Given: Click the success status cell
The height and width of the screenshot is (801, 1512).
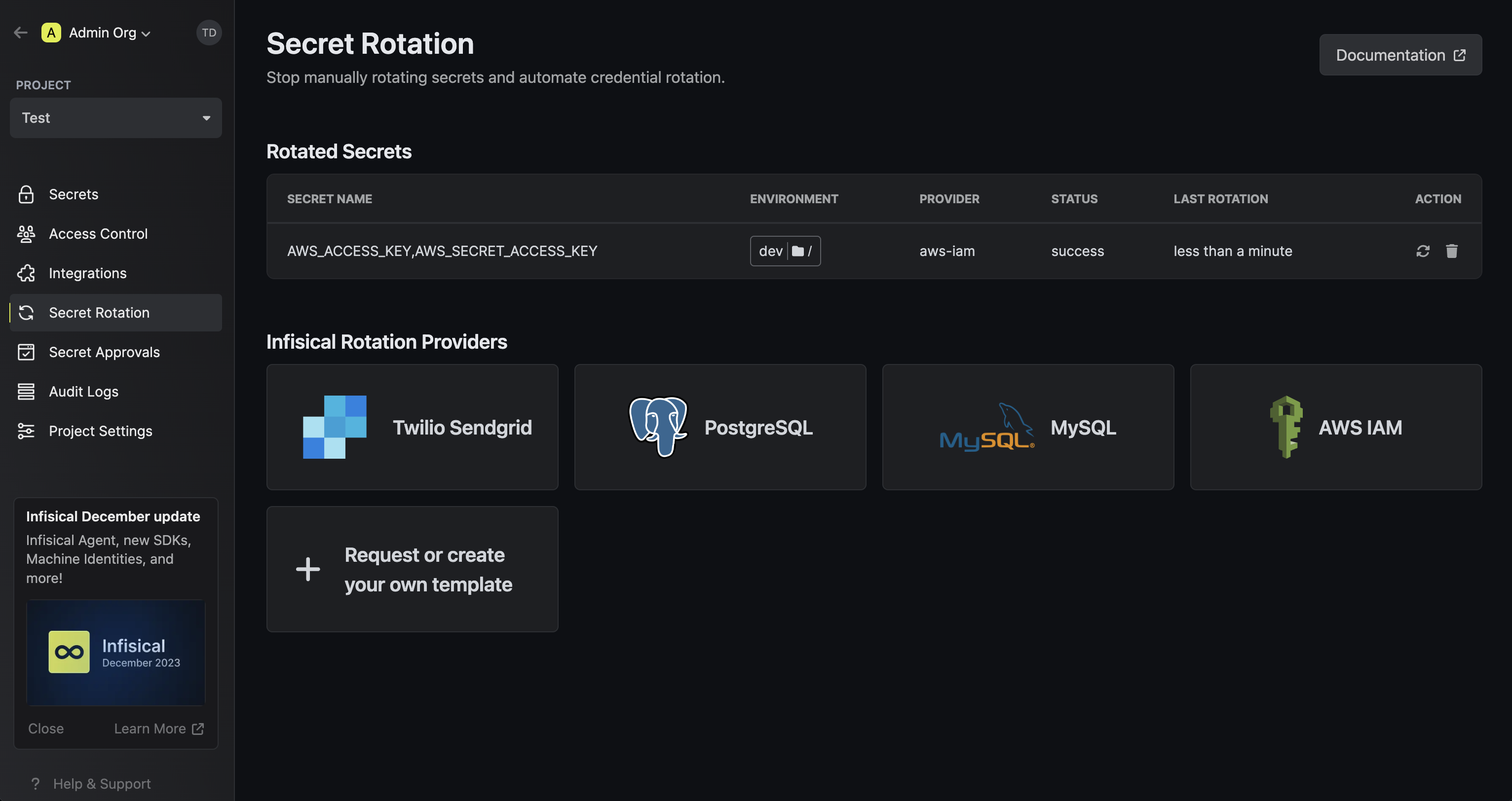Looking at the screenshot, I should (1078, 251).
